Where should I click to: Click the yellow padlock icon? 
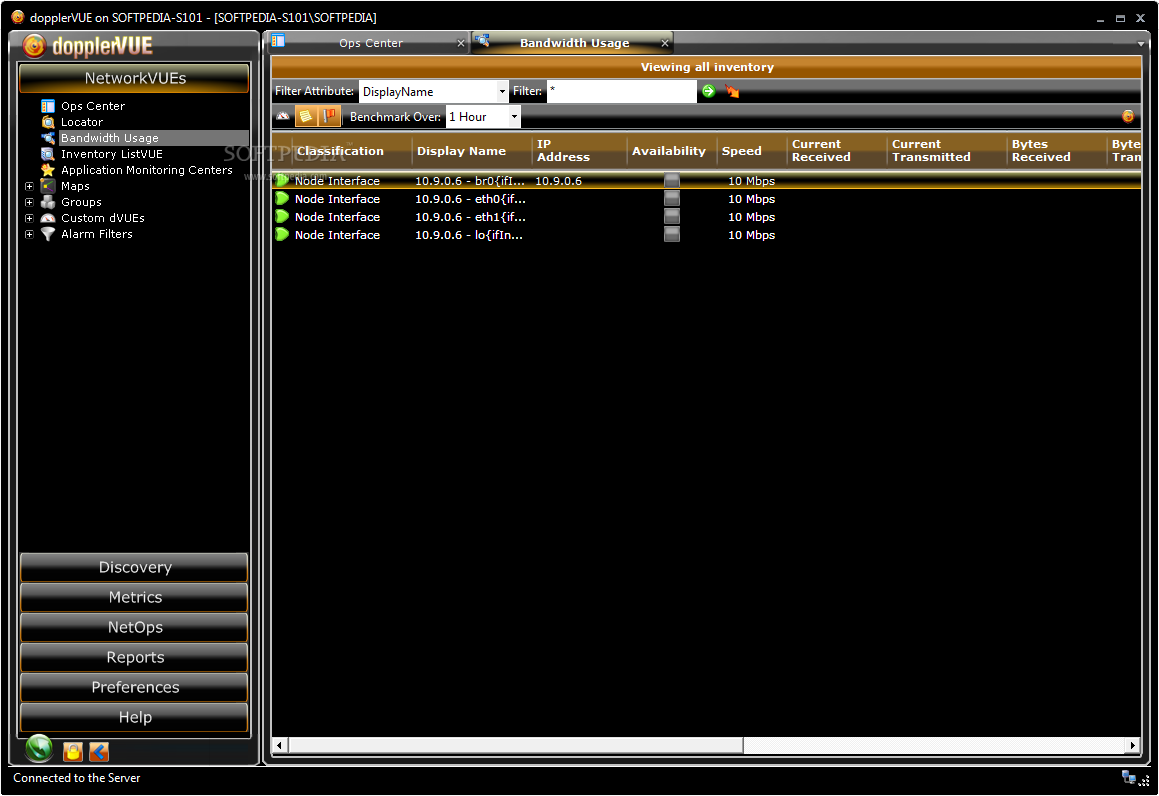(72, 752)
